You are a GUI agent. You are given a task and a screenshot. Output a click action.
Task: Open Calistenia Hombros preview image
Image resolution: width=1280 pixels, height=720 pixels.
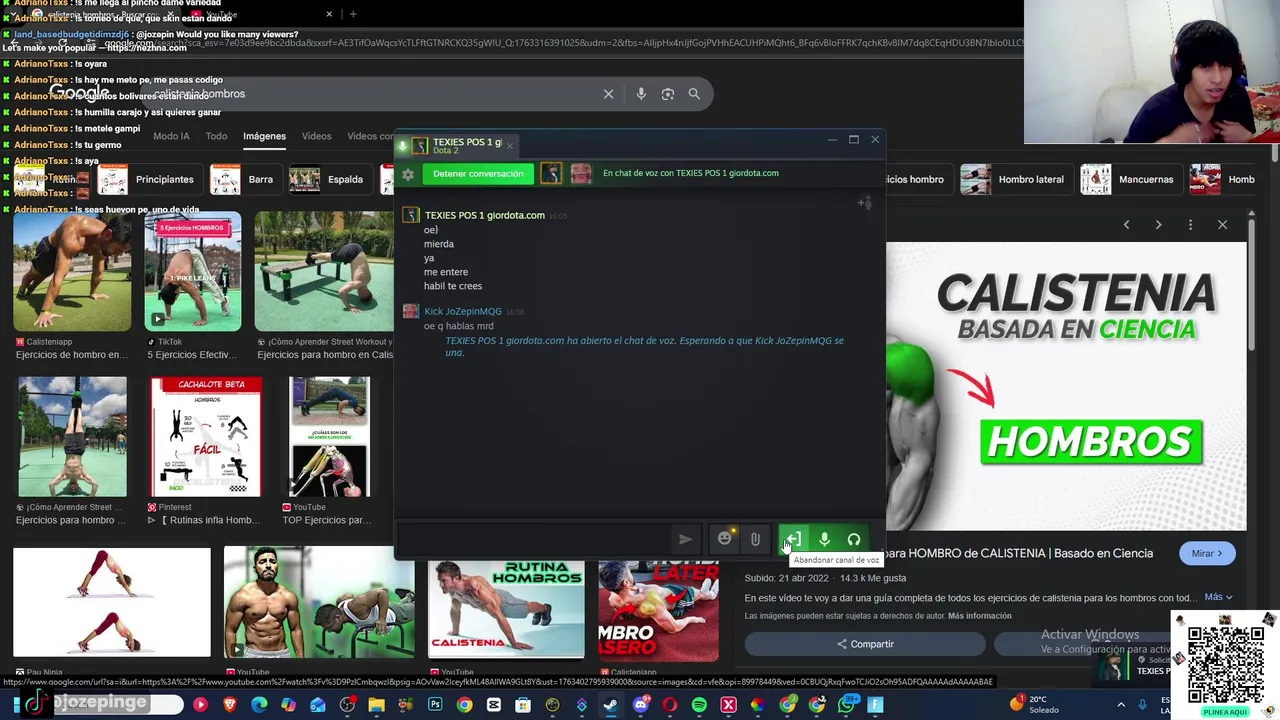coord(1066,386)
